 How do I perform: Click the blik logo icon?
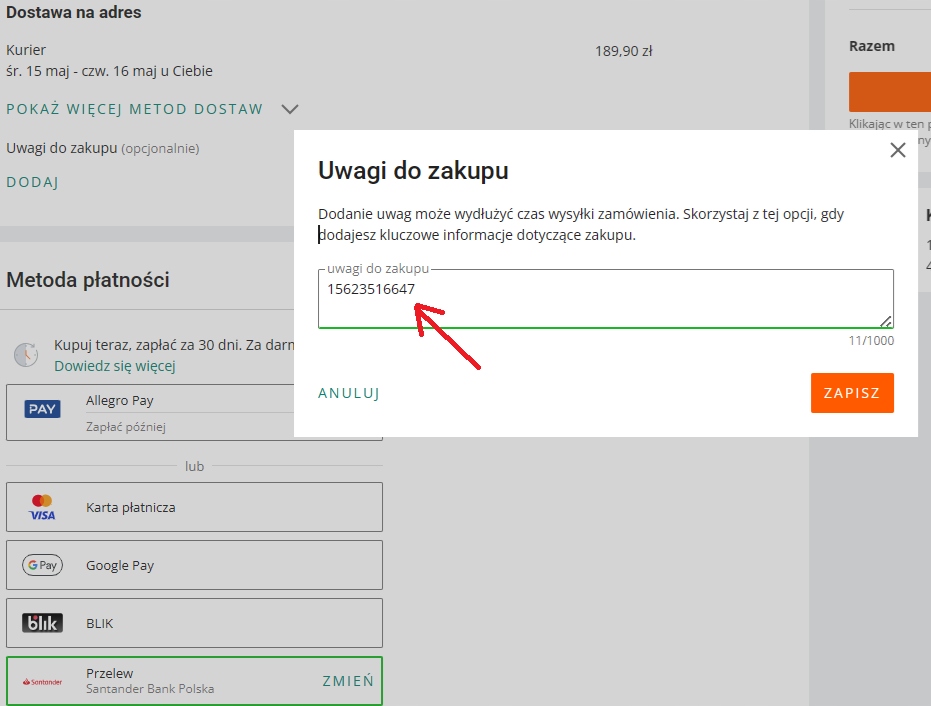[x=42, y=623]
